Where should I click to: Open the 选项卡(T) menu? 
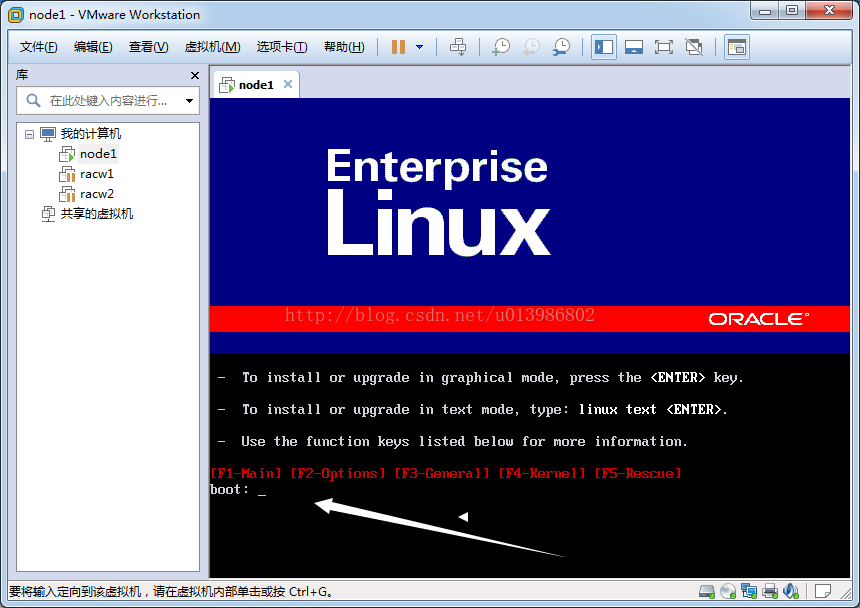coord(282,47)
